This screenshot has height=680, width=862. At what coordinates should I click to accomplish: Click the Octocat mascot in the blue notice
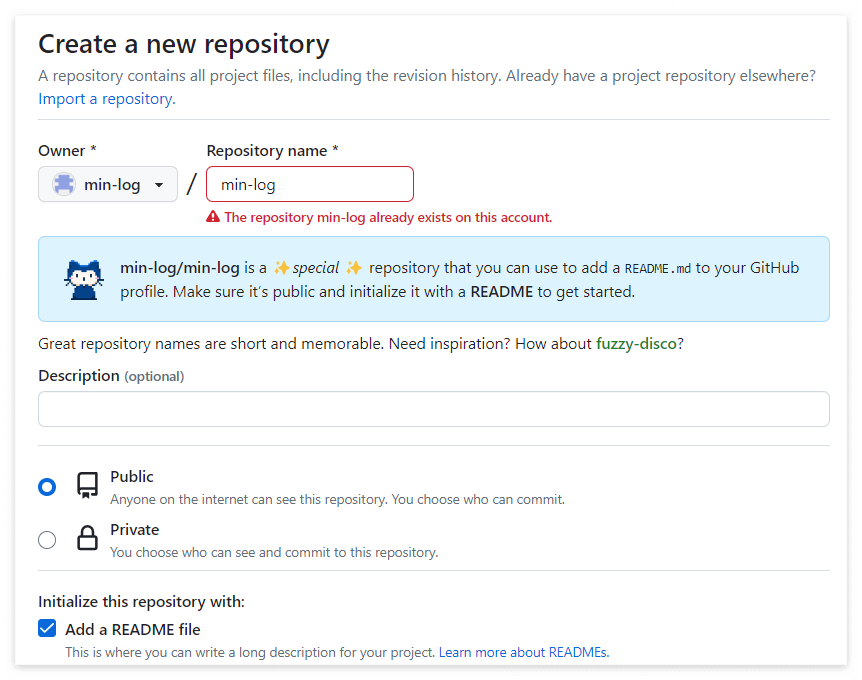(84, 279)
